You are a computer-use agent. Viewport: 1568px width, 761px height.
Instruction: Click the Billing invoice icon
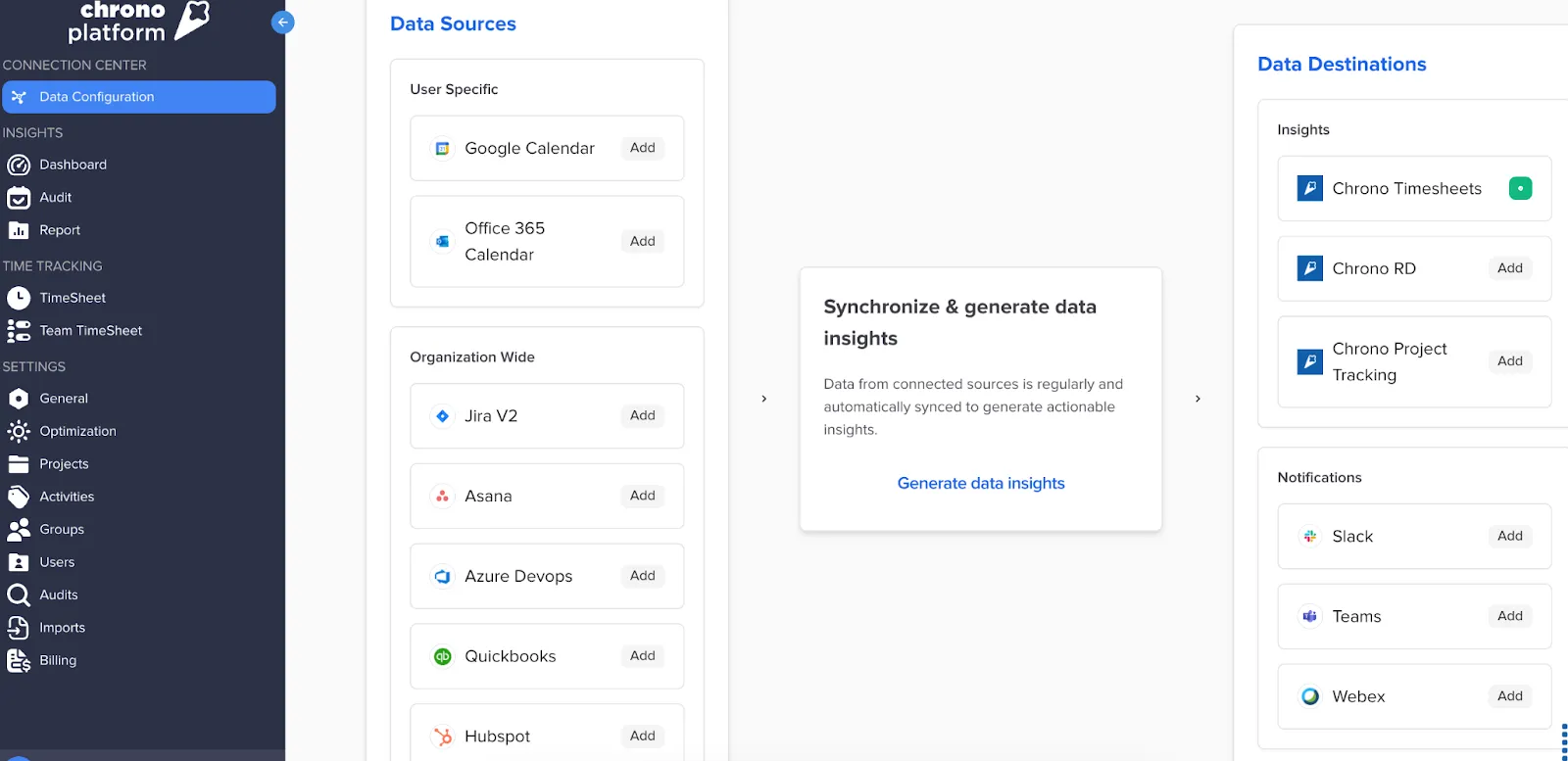point(19,661)
